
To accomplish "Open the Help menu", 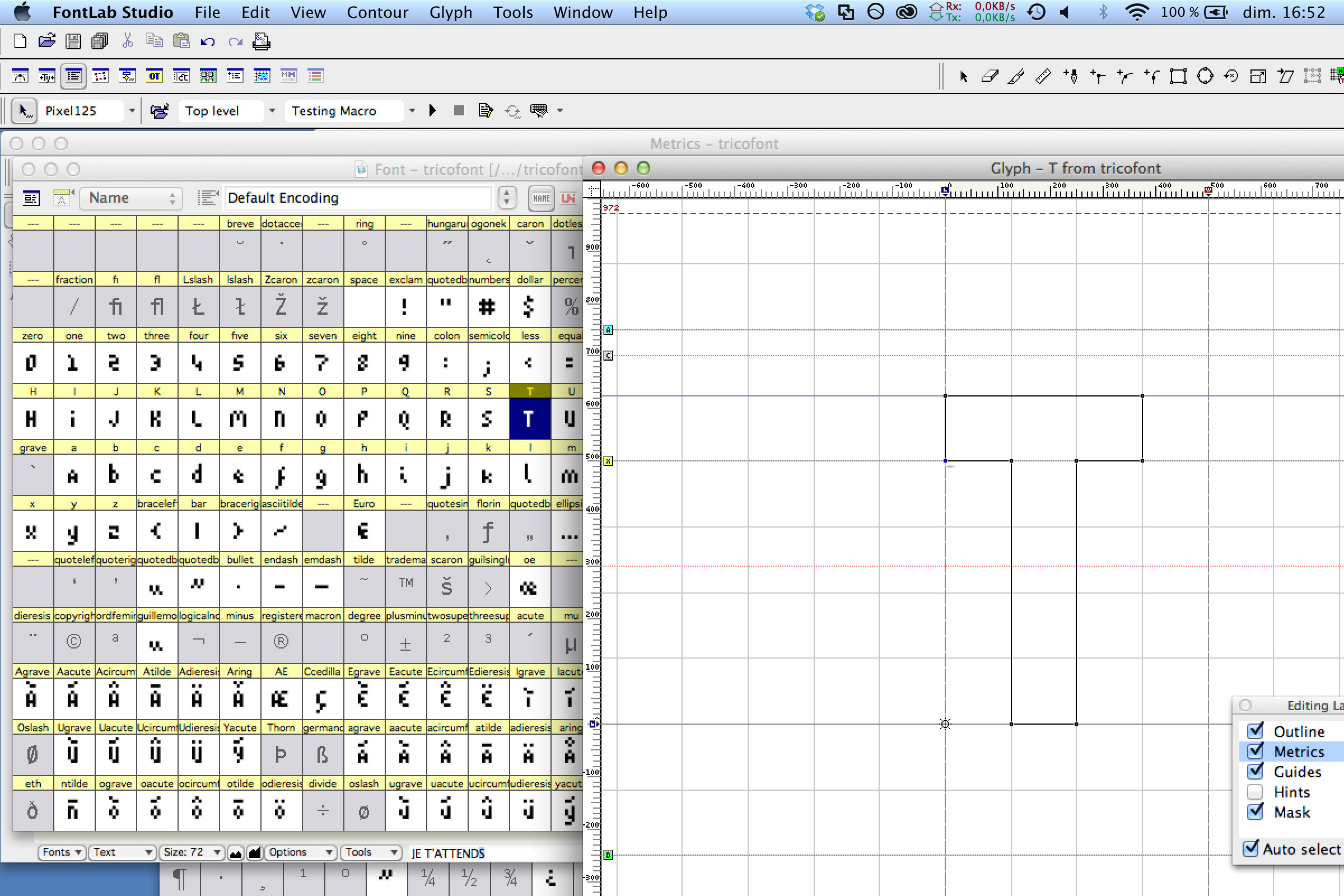I will click(x=650, y=12).
